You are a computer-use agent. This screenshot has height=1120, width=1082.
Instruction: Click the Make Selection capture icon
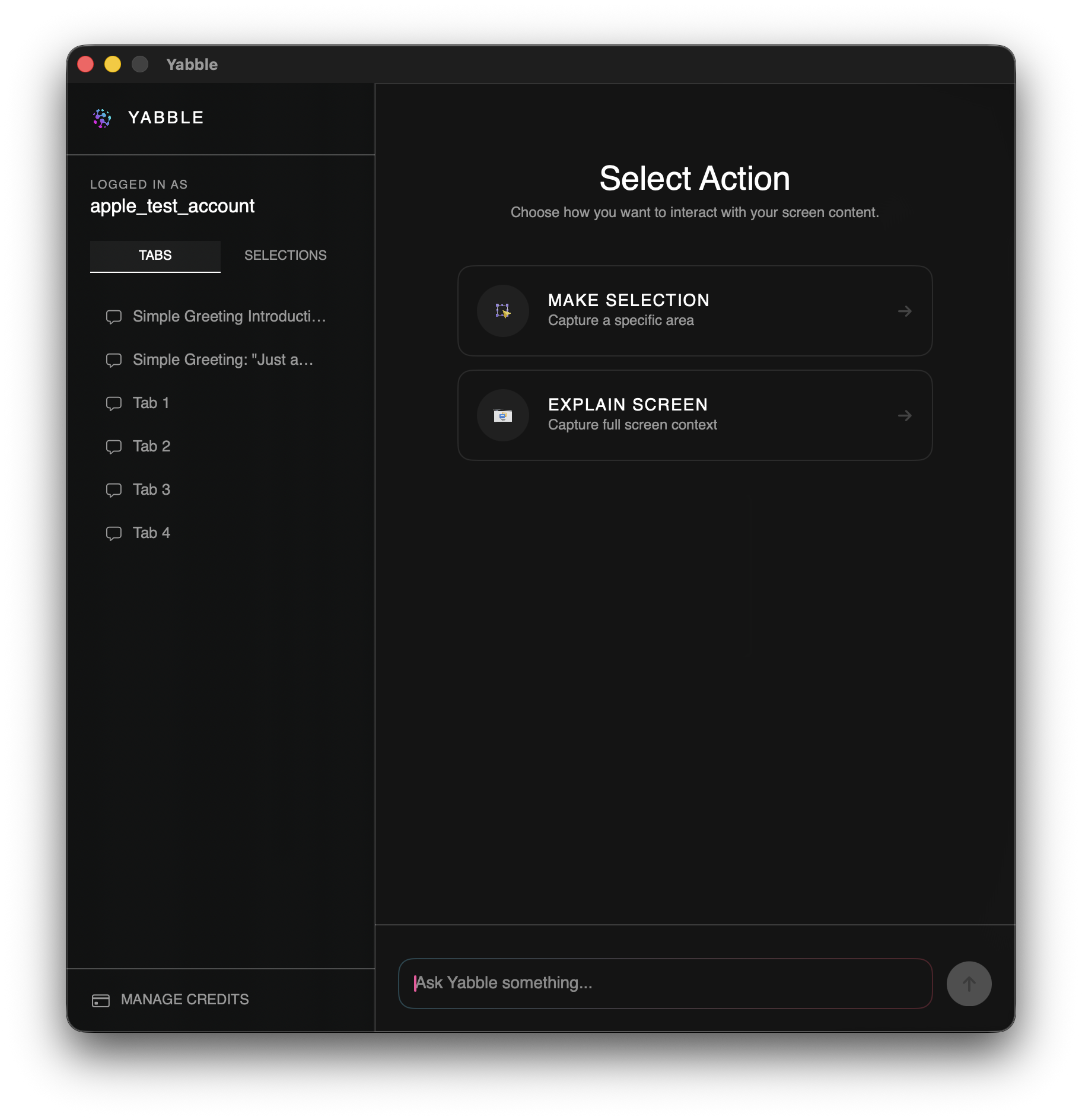point(502,311)
